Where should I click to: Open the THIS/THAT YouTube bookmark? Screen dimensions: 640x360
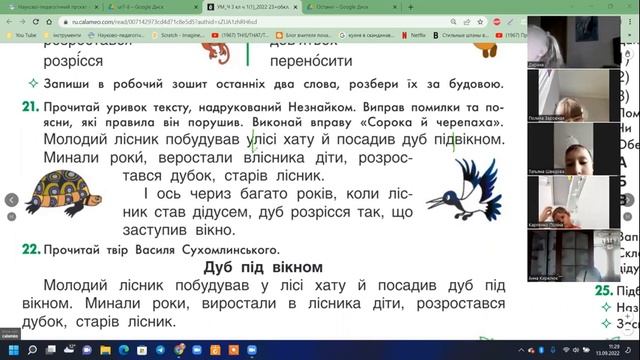[x=240, y=36]
